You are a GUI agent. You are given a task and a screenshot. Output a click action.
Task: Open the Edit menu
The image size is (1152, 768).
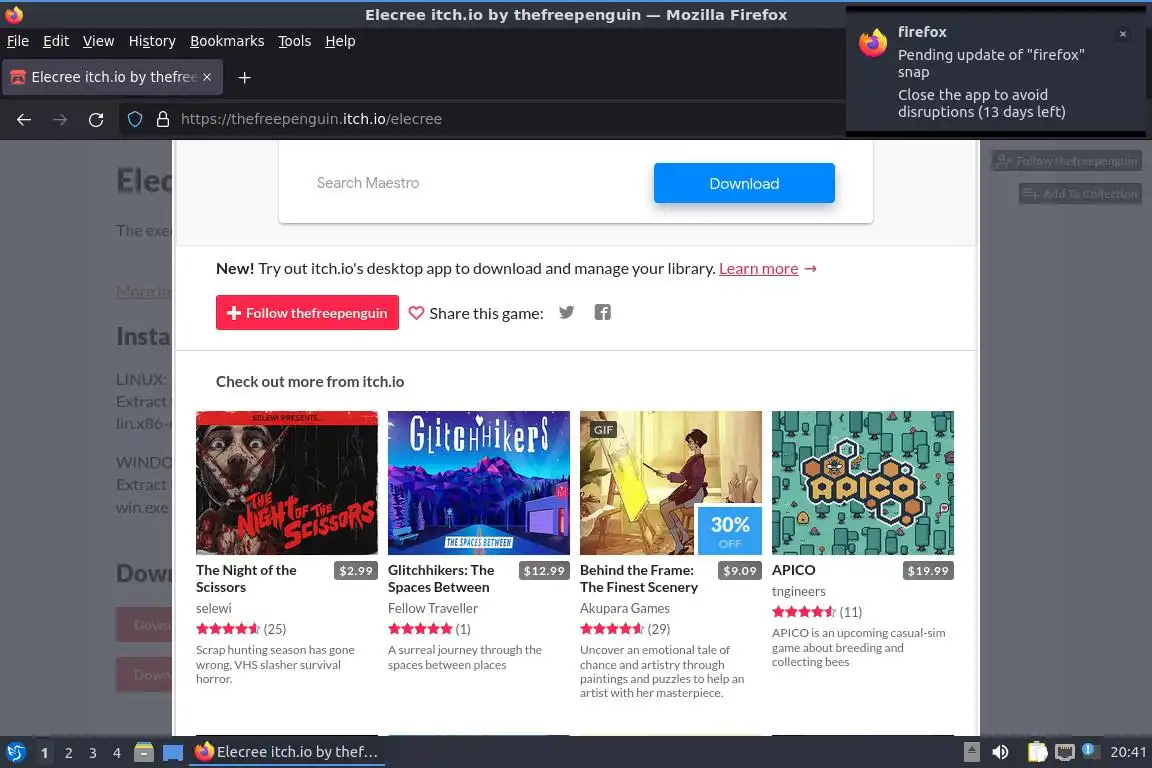56,41
